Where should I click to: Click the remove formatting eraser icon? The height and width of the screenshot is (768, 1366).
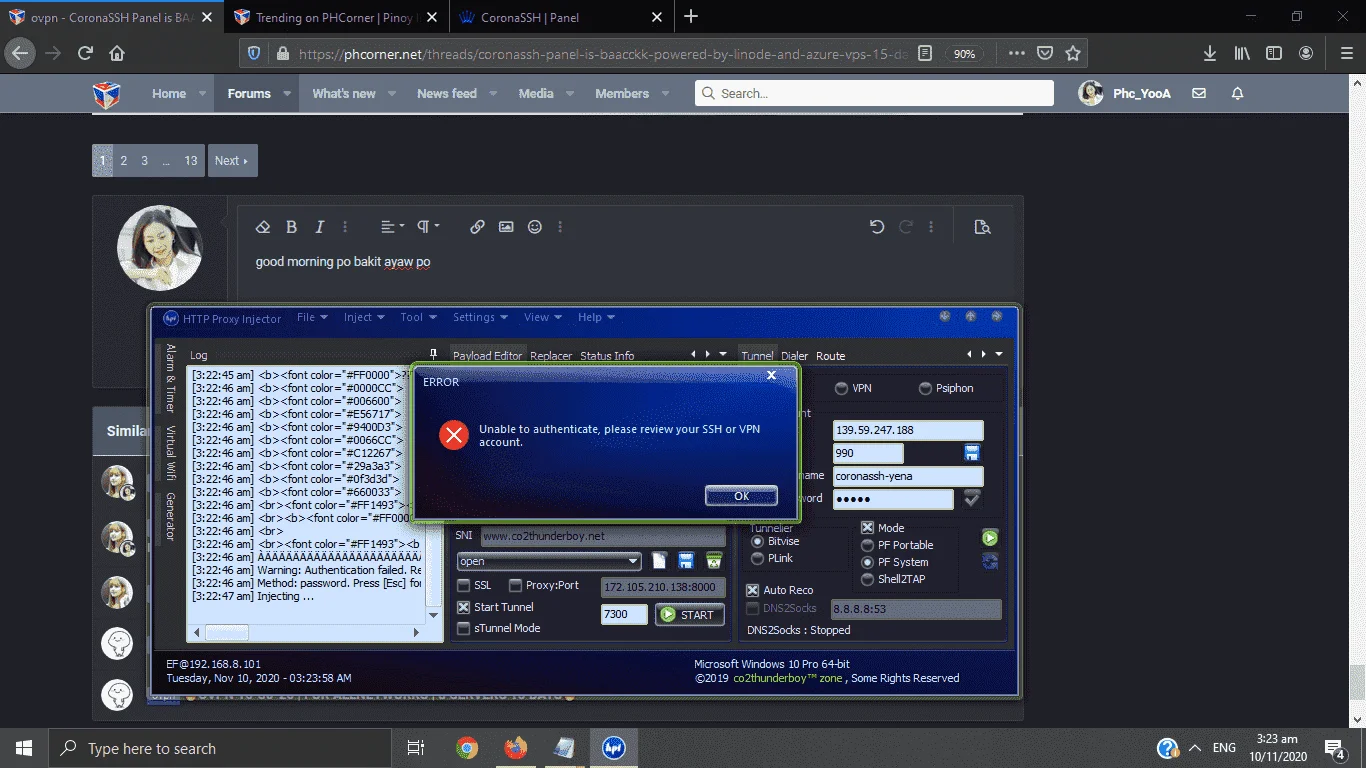point(263,227)
